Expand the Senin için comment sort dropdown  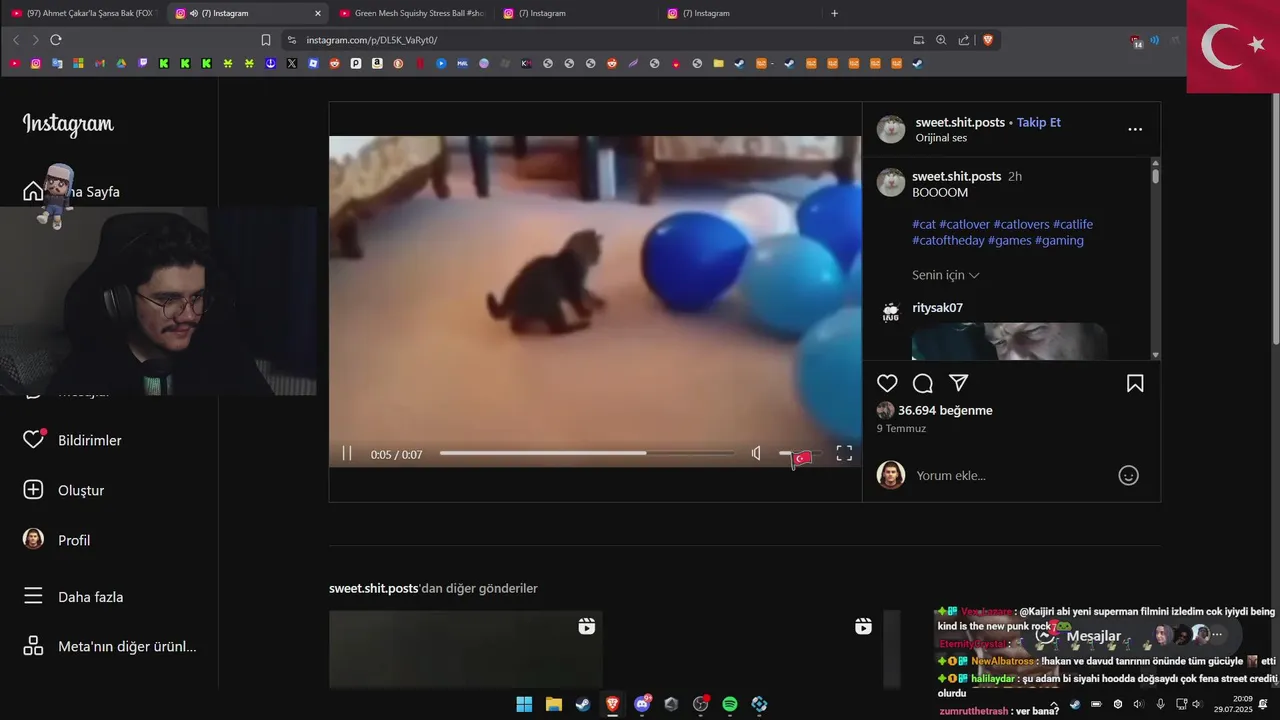tap(945, 275)
